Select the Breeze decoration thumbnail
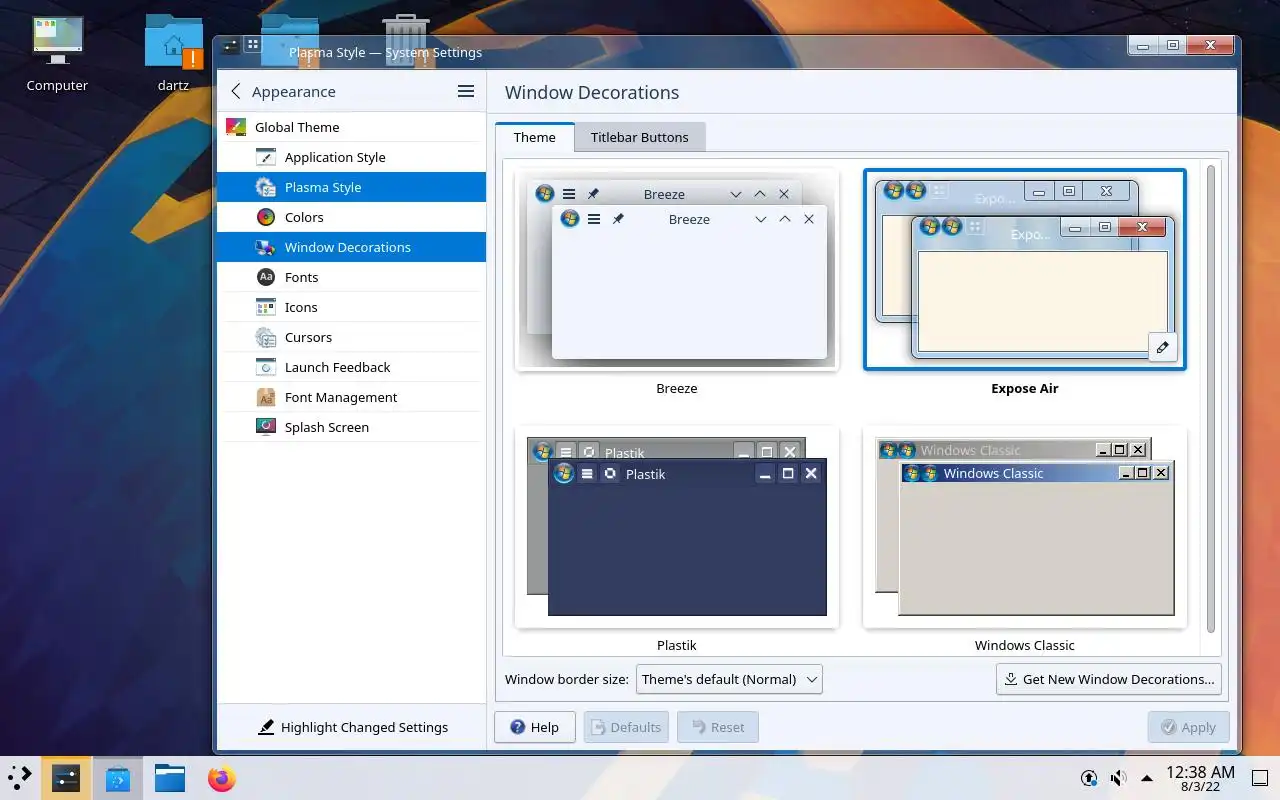 (677, 270)
